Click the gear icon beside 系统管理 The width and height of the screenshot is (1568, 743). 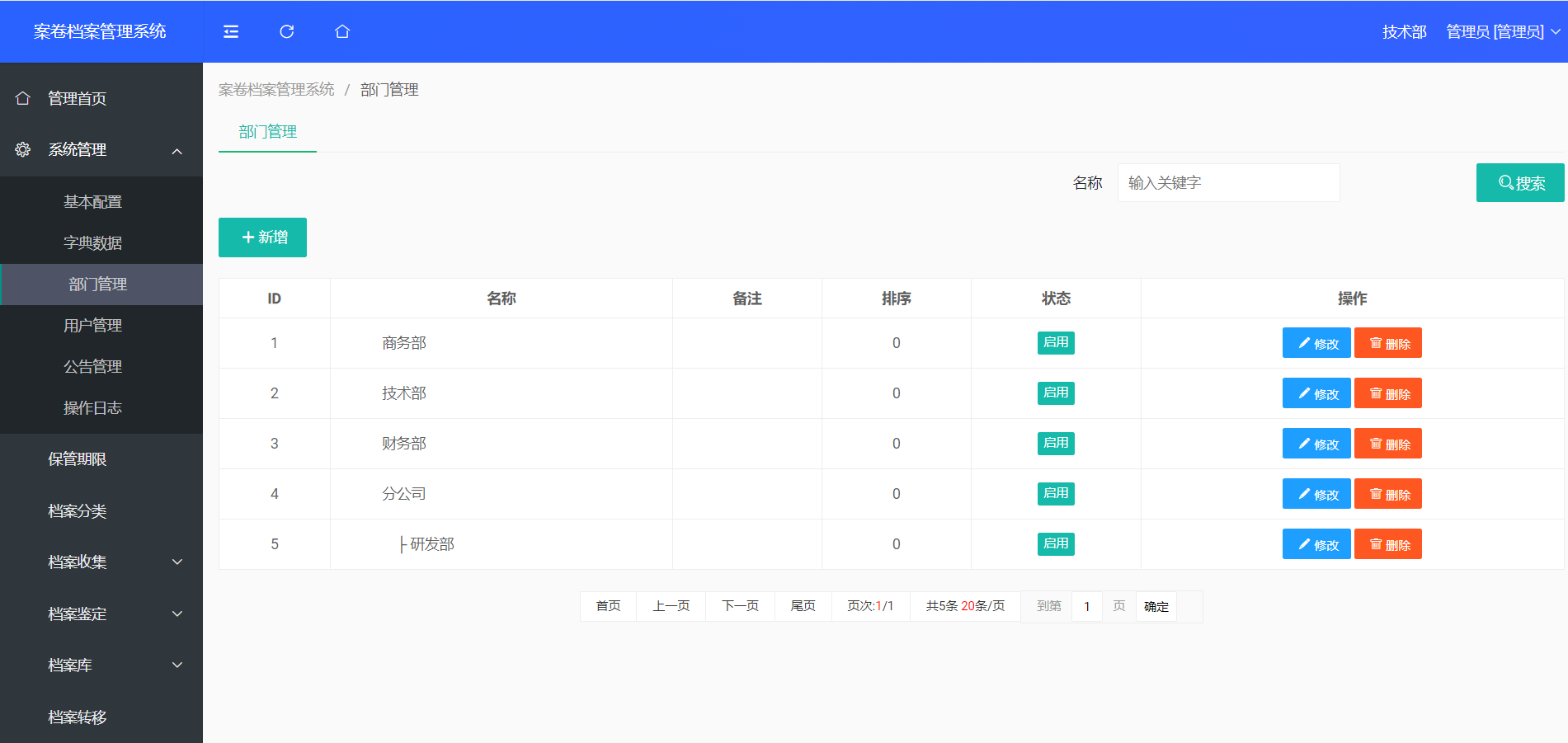(x=23, y=149)
